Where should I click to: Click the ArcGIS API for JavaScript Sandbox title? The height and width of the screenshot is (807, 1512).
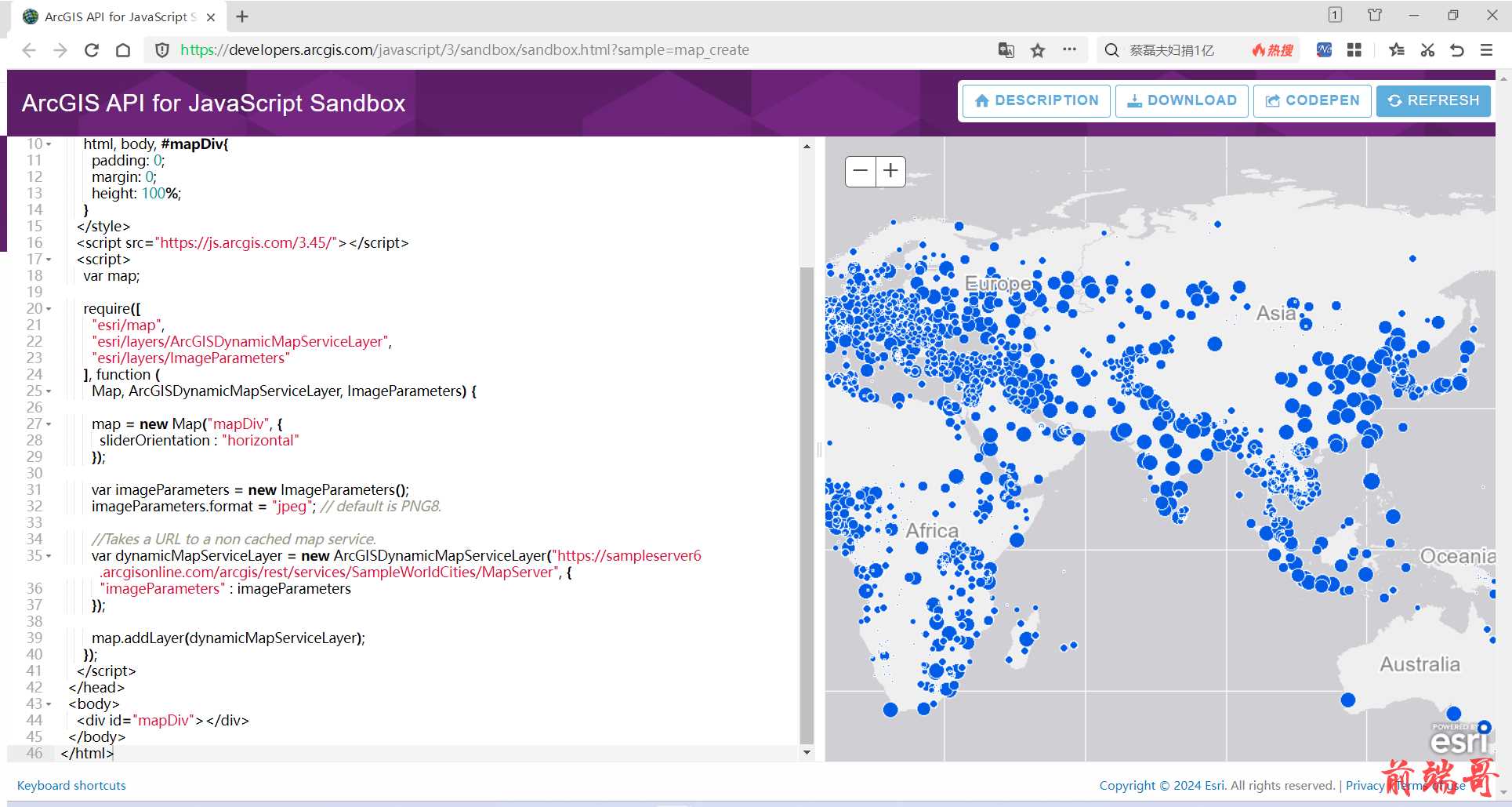(x=213, y=104)
